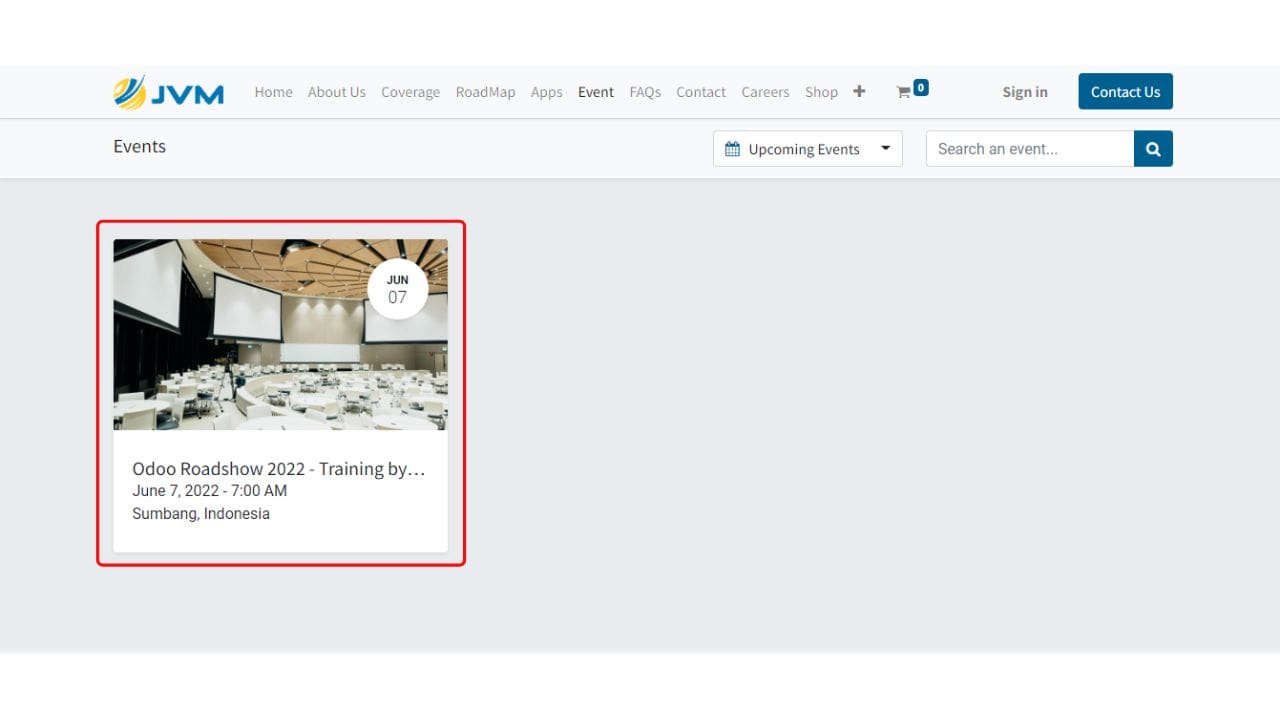Click the calendar icon in Upcoming Events

coord(732,149)
